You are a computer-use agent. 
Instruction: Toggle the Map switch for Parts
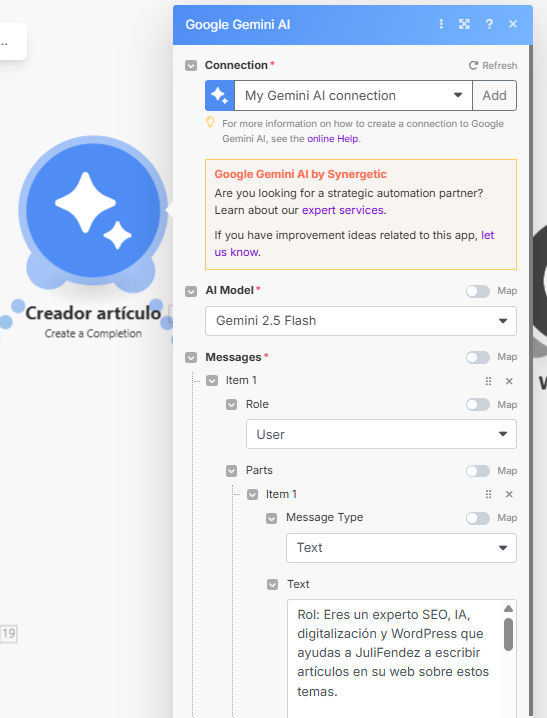click(x=478, y=471)
